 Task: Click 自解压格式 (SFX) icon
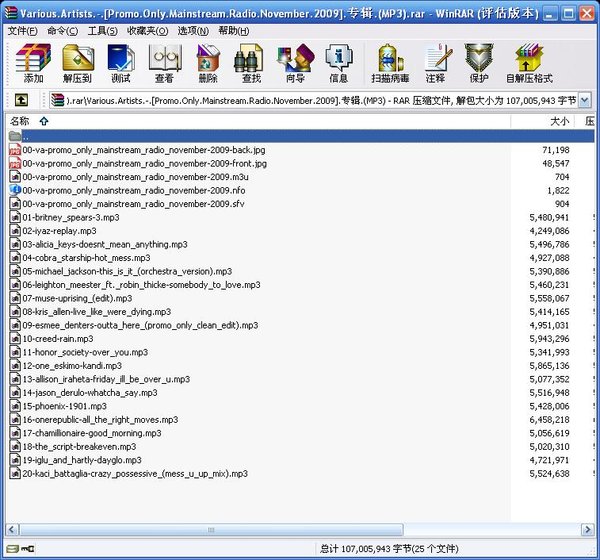click(529, 63)
